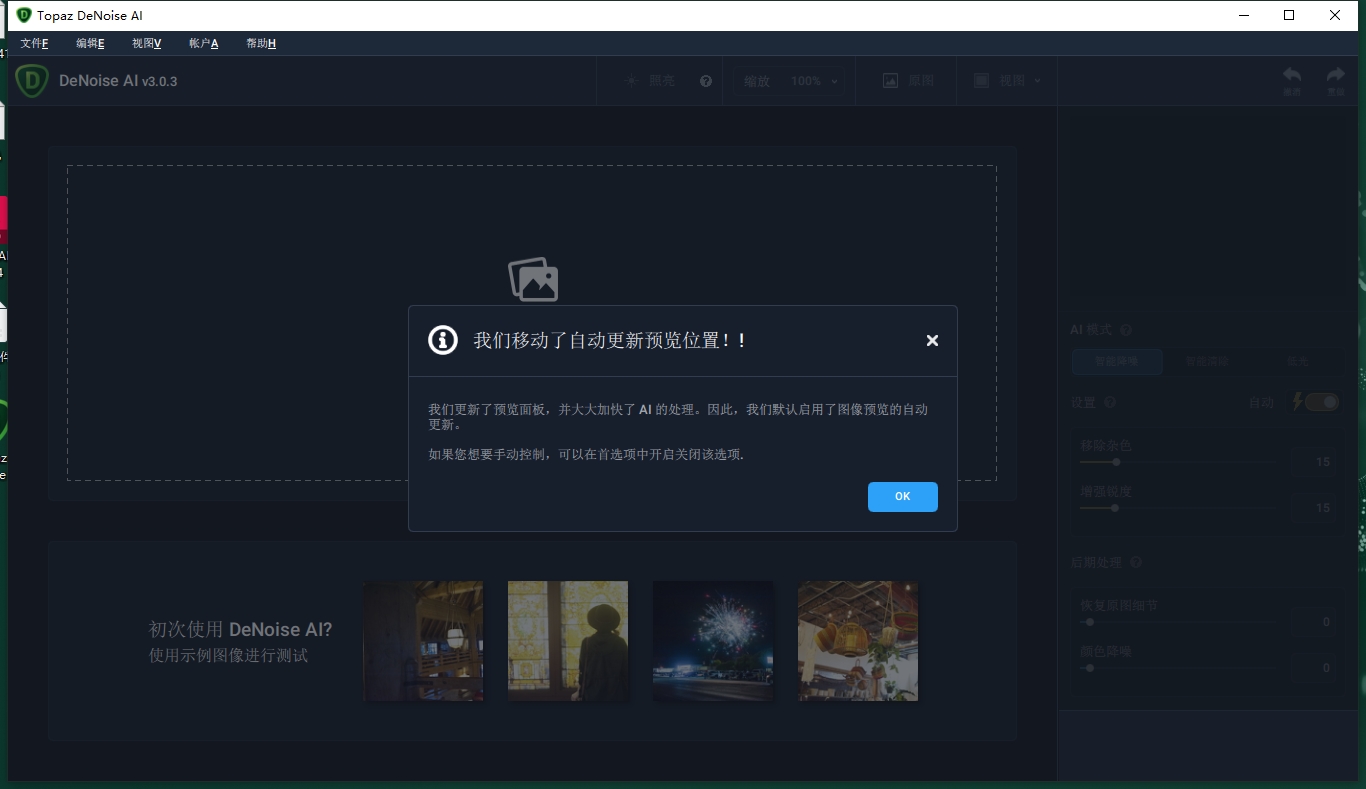Toggle the 自动 auto settings switch
This screenshot has height=789, width=1366.
click(x=1321, y=402)
